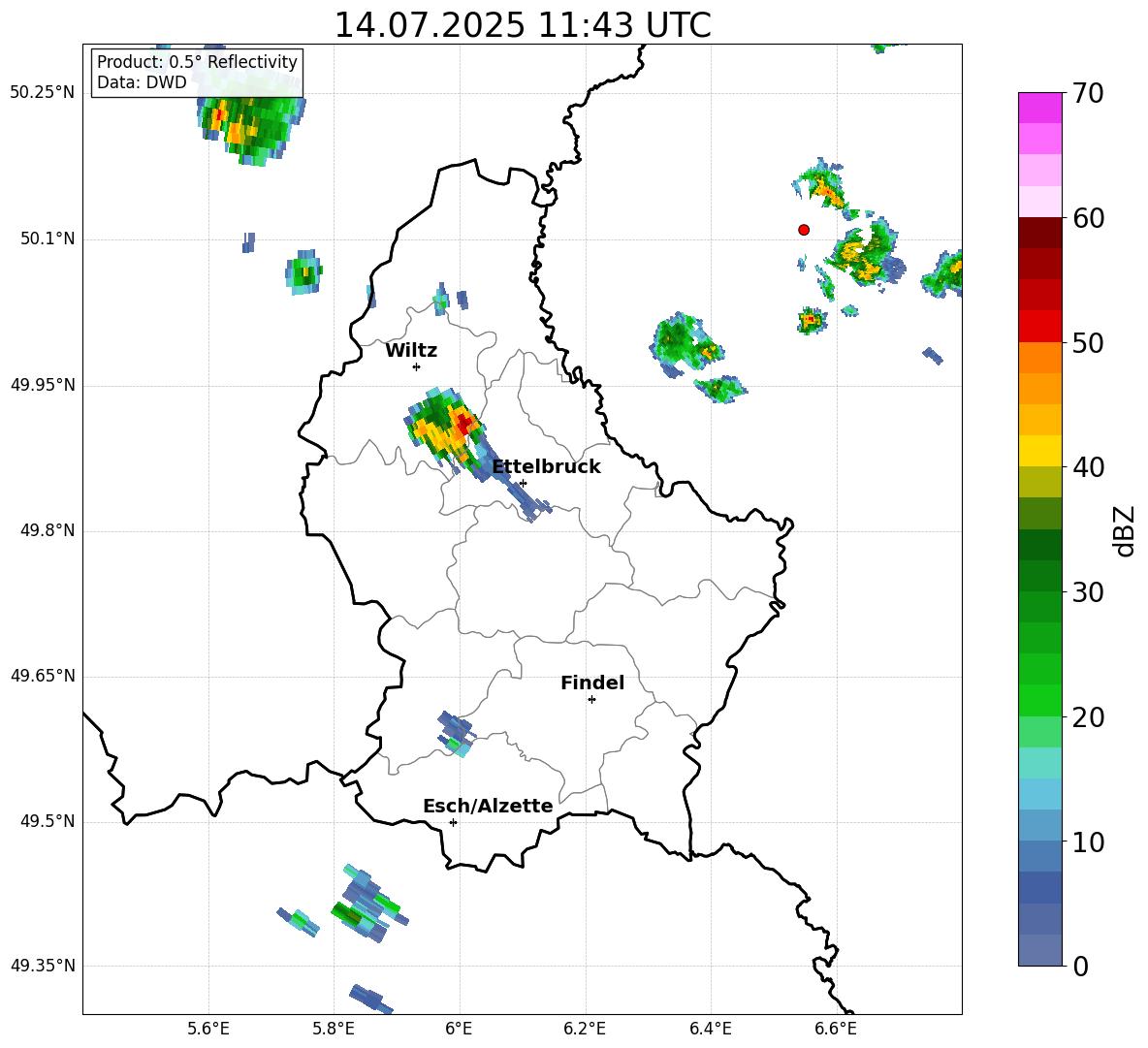
Task: Pick the orange colorbar swatch just below 50
Action: (x=1040, y=358)
